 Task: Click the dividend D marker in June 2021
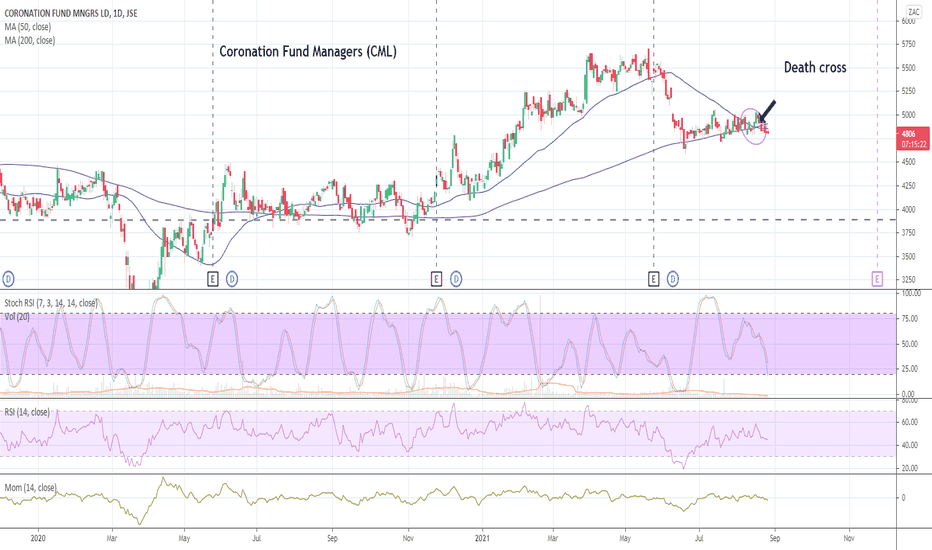tap(673, 278)
